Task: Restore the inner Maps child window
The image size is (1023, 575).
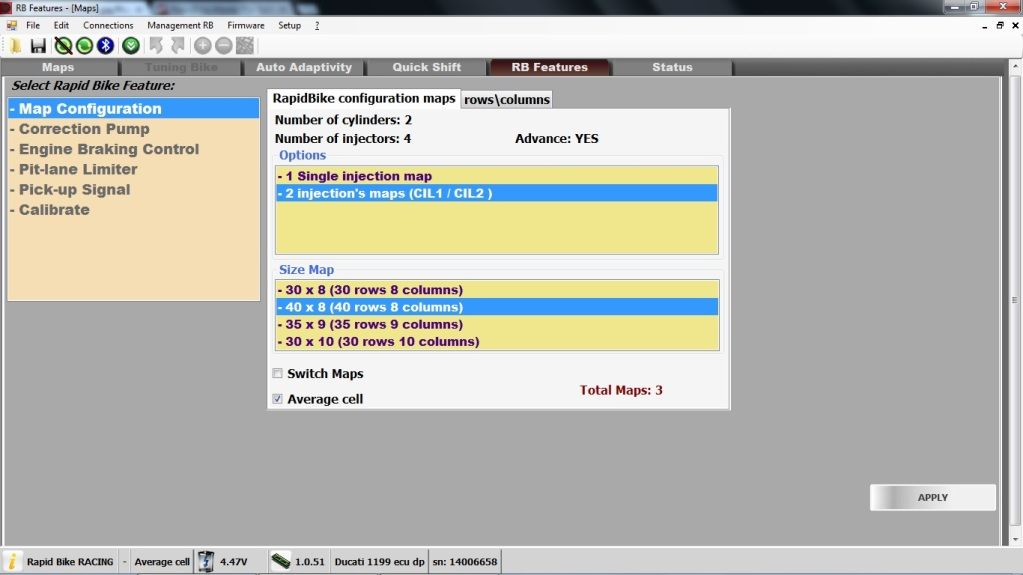Action: pos(1000,25)
